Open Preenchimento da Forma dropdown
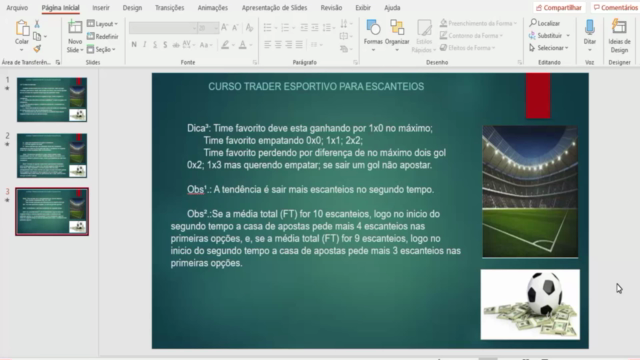The image size is (640, 360). 478,23
